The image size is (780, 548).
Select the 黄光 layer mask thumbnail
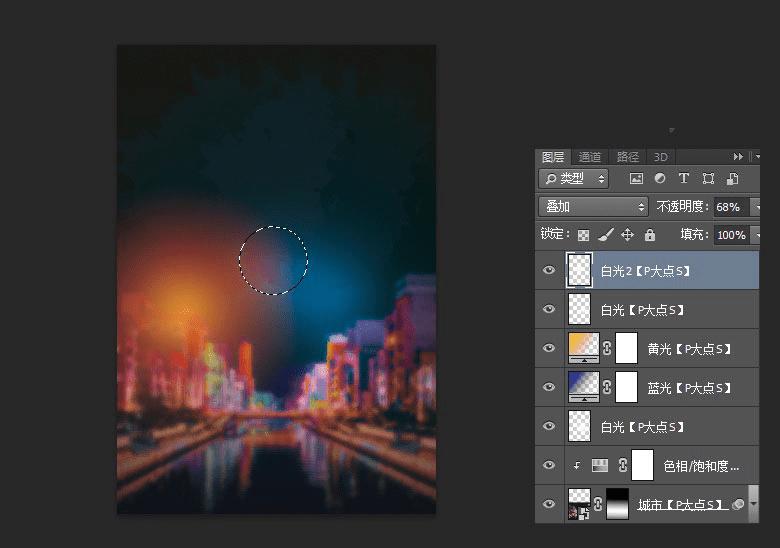(626, 348)
